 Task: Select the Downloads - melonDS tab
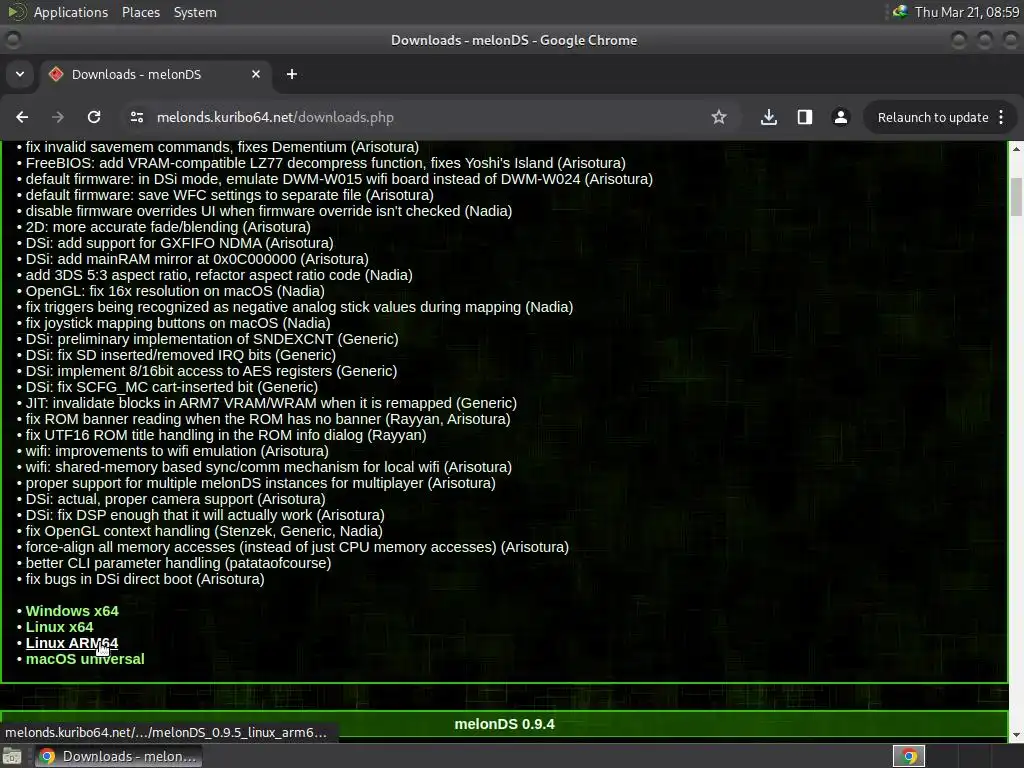(155, 74)
